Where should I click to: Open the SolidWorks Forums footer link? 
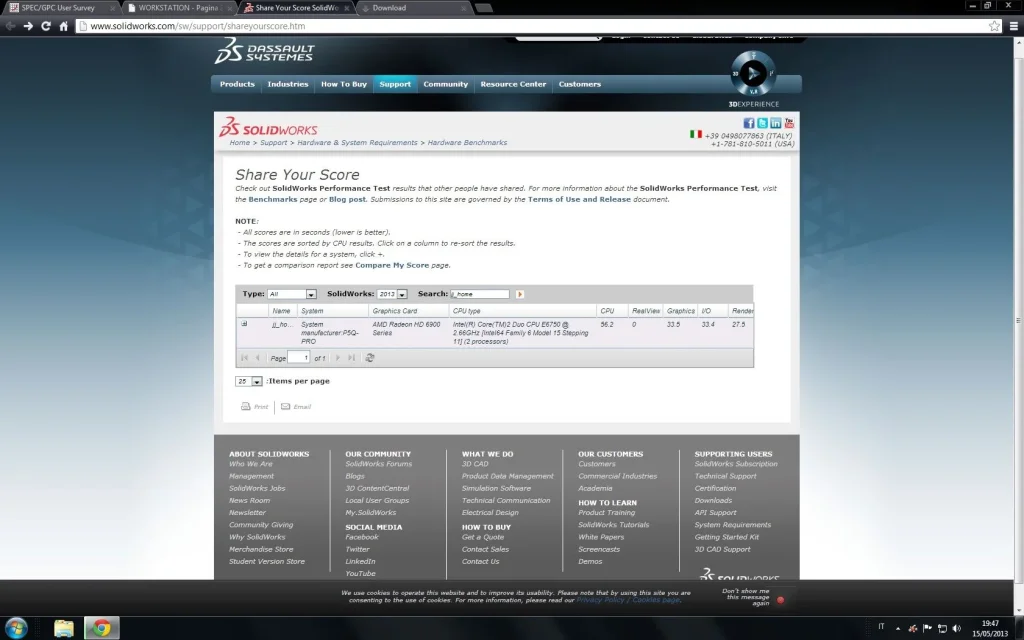pos(378,464)
